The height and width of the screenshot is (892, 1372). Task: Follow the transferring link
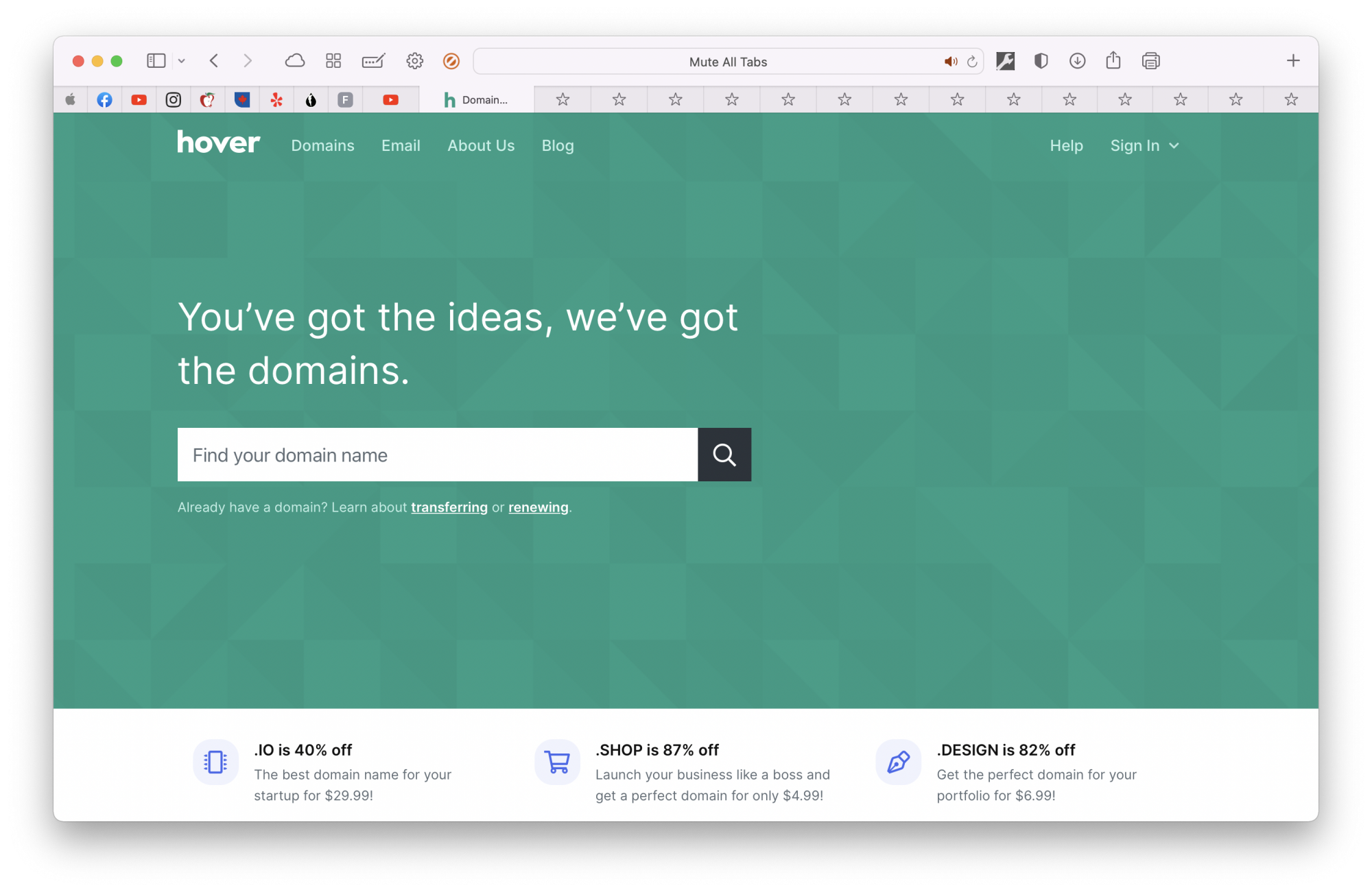[x=449, y=507]
